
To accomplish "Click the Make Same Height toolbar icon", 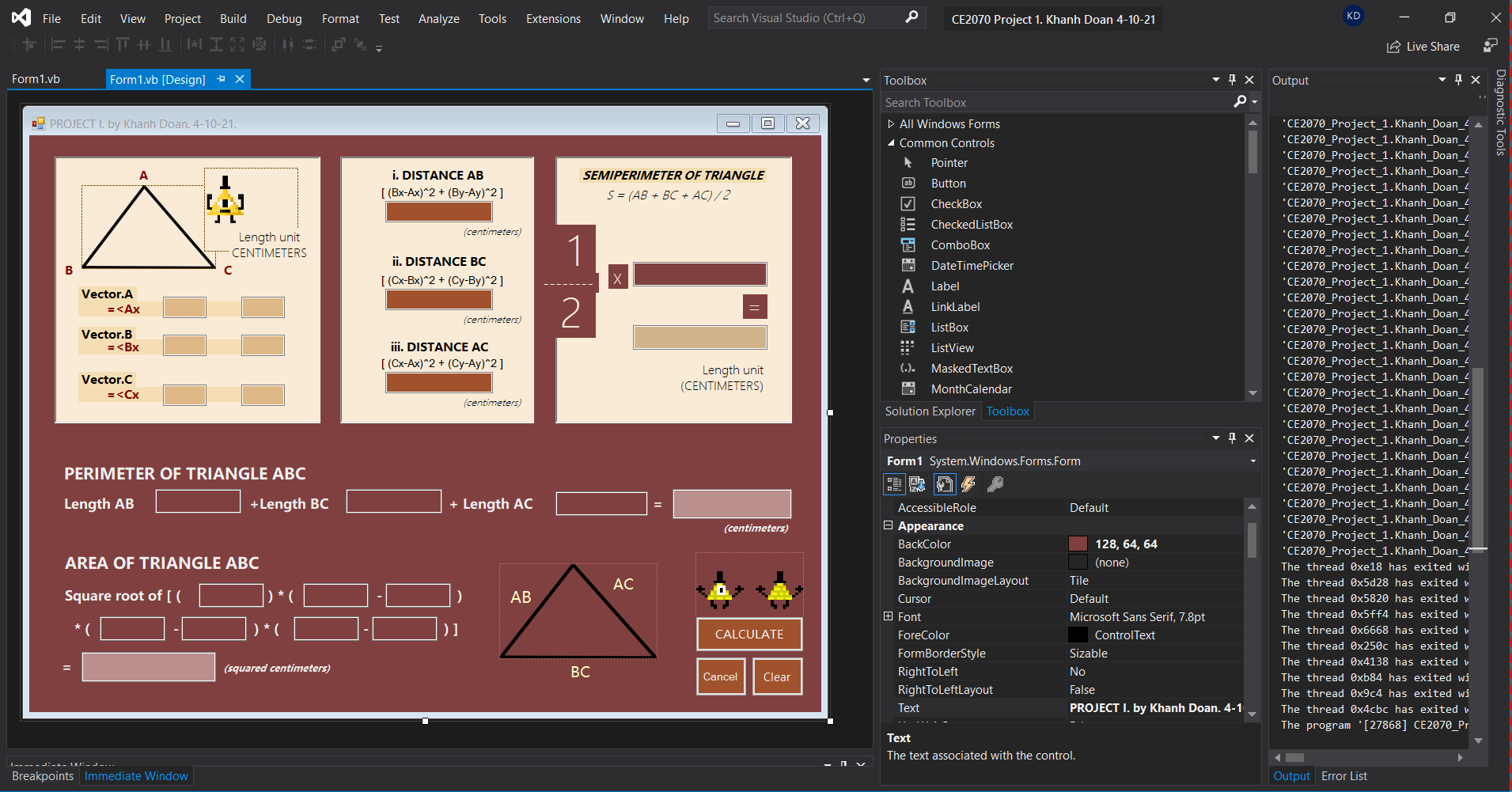I will (216, 45).
